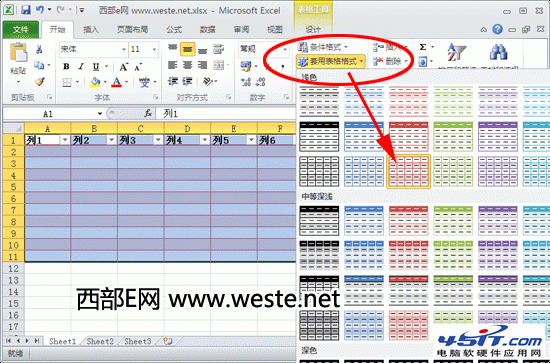Select the Format Painter brush
550x363 pixels.
tap(40, 82)
